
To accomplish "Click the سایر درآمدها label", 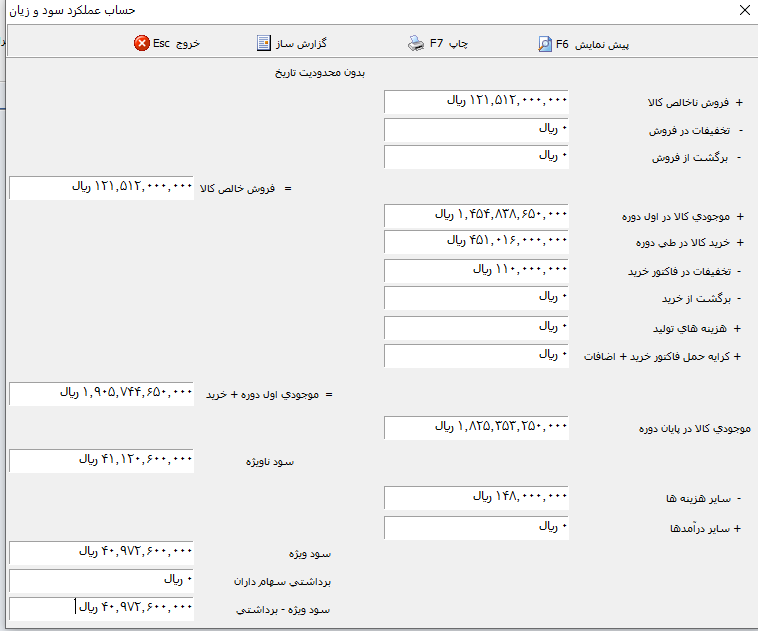I will click(700, 528).
